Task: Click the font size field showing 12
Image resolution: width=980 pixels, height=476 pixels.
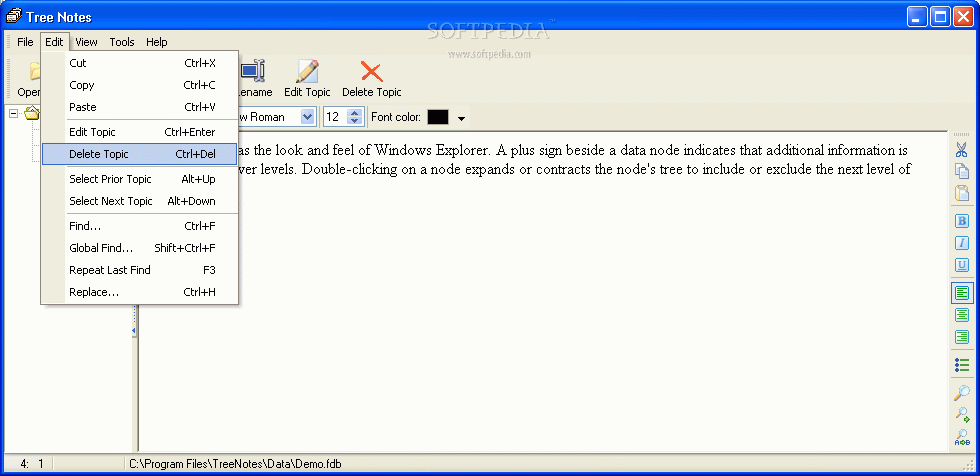Action: click(335, 117)
